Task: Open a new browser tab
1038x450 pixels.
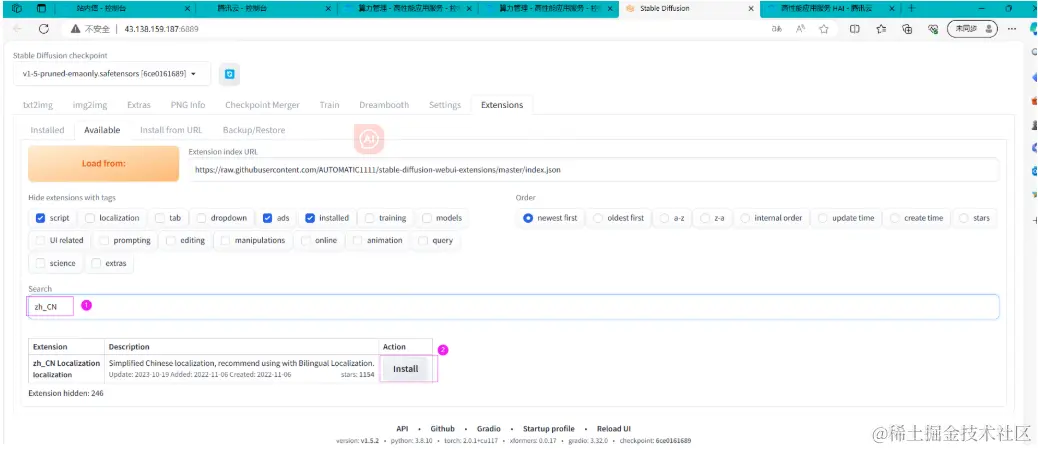Action: pos(912,9)
